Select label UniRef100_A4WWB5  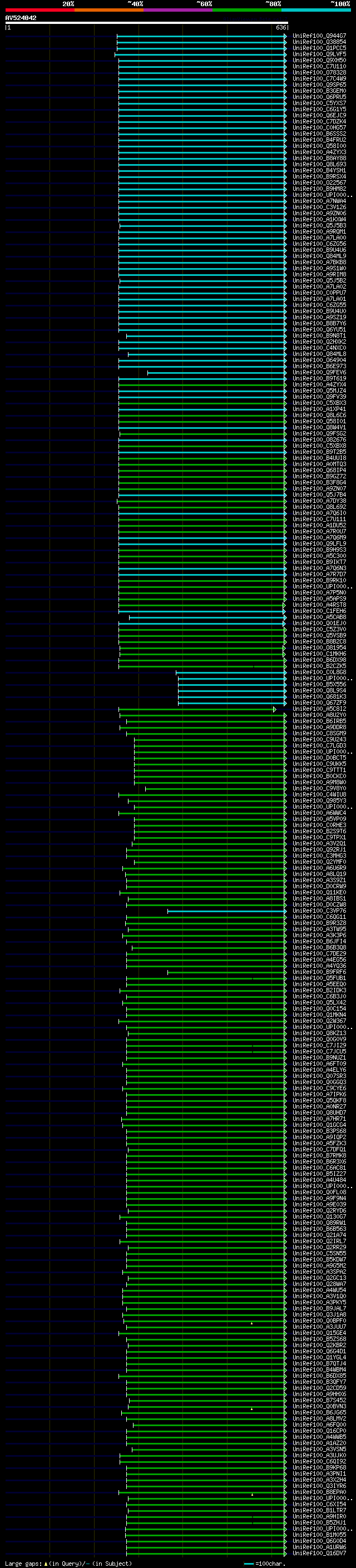(319, 1437)
